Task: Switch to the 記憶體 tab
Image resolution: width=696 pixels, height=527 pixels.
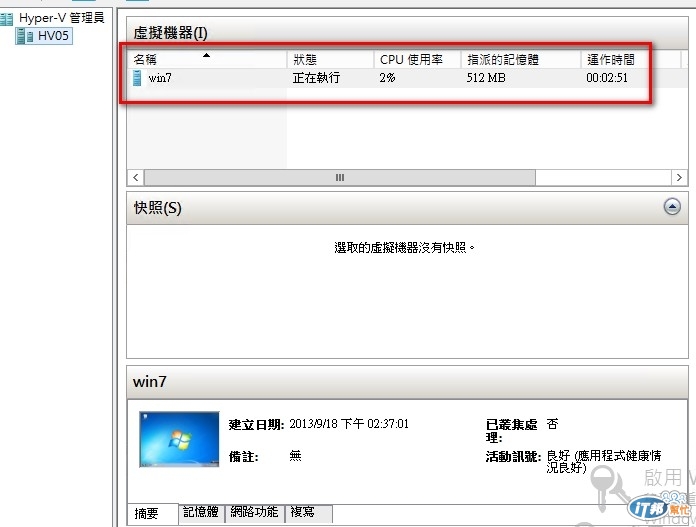Action: tap(201, 512)
